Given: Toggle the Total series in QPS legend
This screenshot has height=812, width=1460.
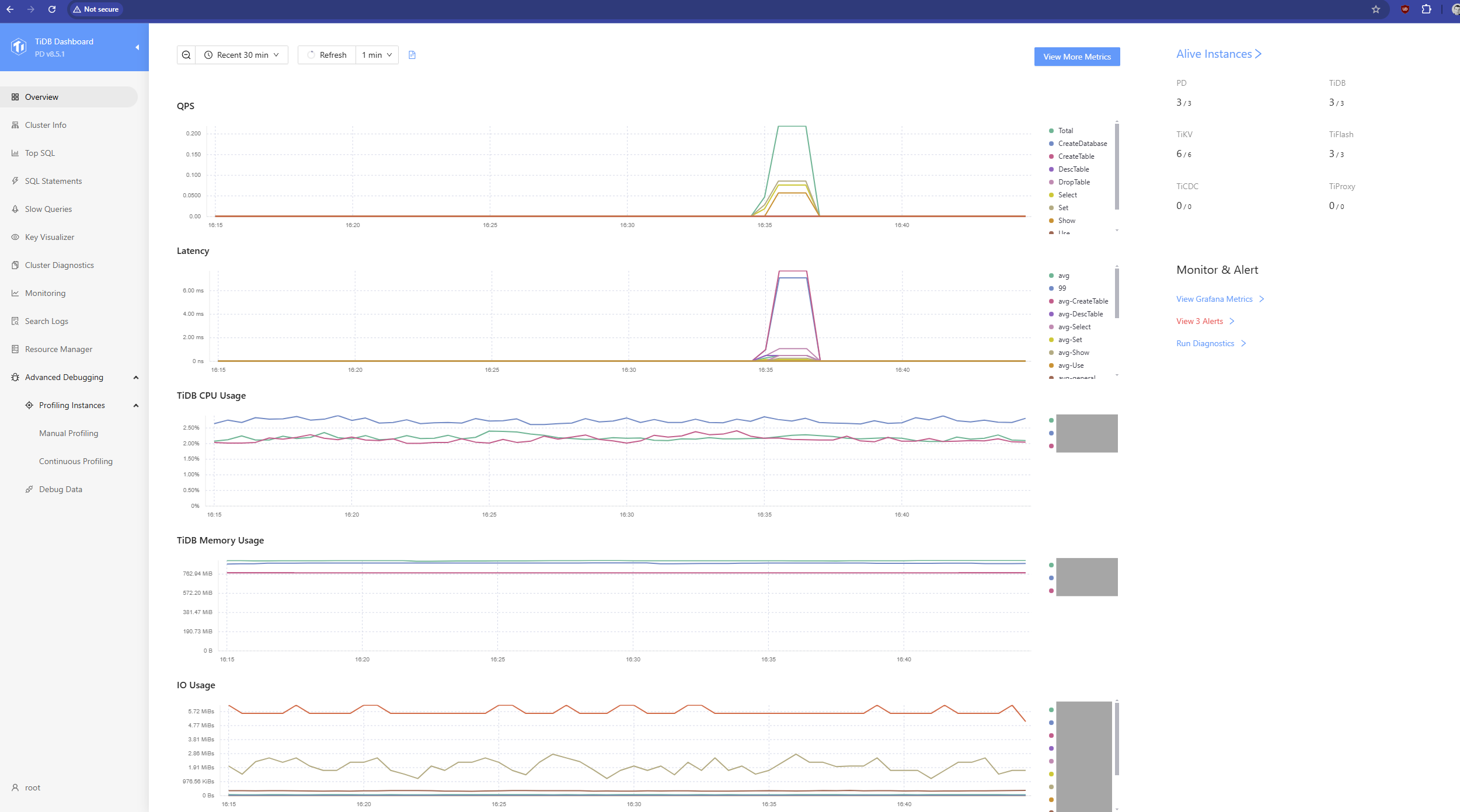Looking at the screenshot, I should coord(1061,131).
